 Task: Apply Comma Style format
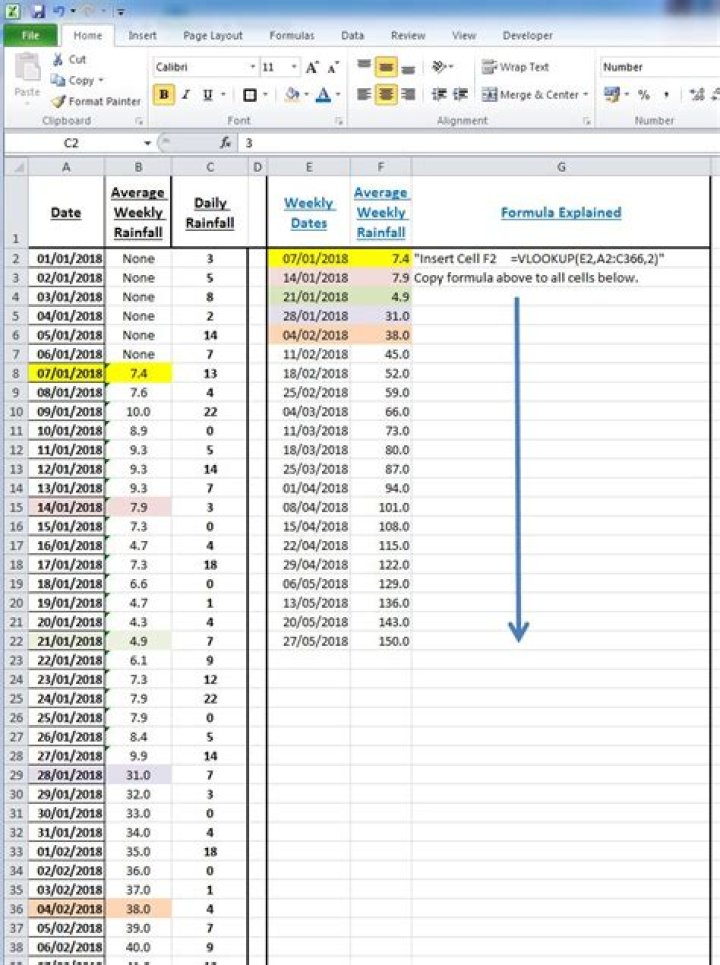pyautogui.click(x=666, y=94)
